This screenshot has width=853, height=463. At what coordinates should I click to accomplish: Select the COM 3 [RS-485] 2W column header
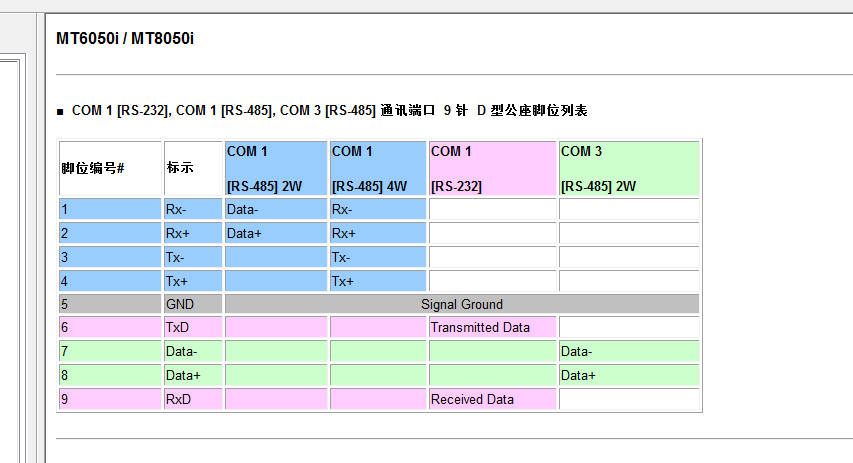pyautogui.click(x=629, y=168)
